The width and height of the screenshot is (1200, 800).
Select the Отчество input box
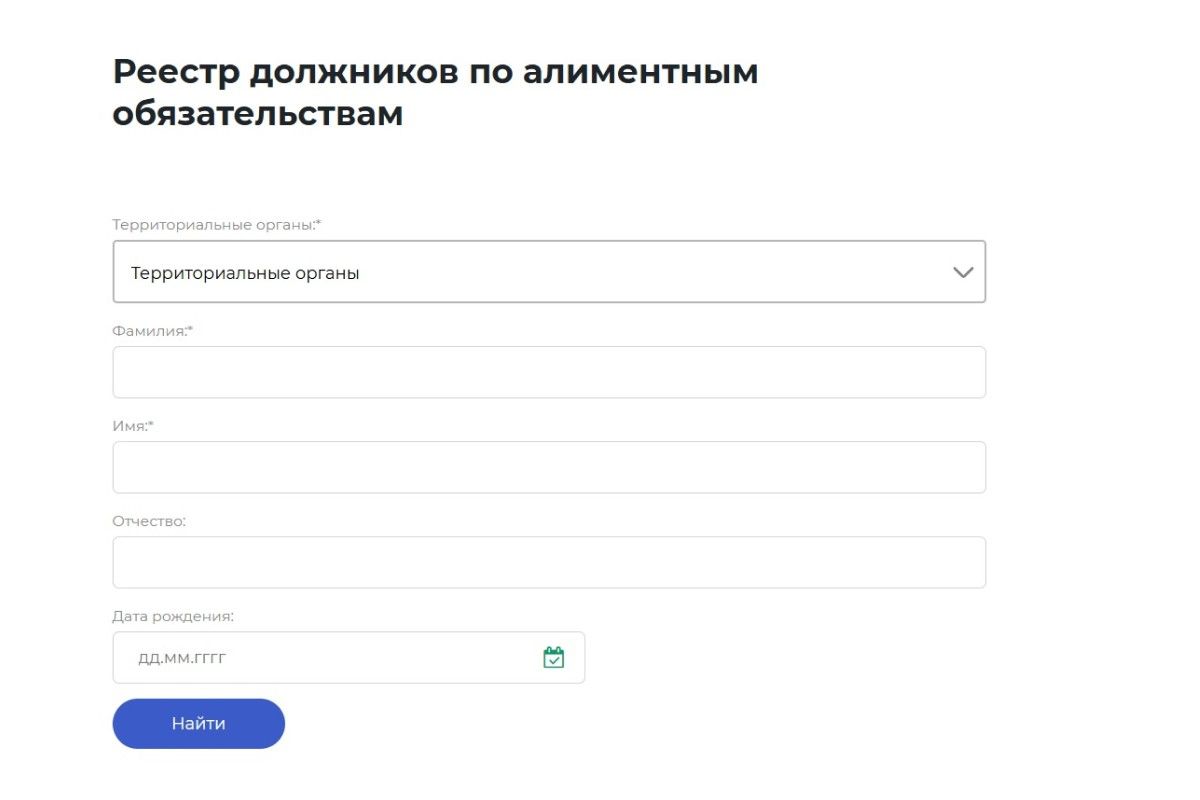pyautogui.click(x=550, y=561)
